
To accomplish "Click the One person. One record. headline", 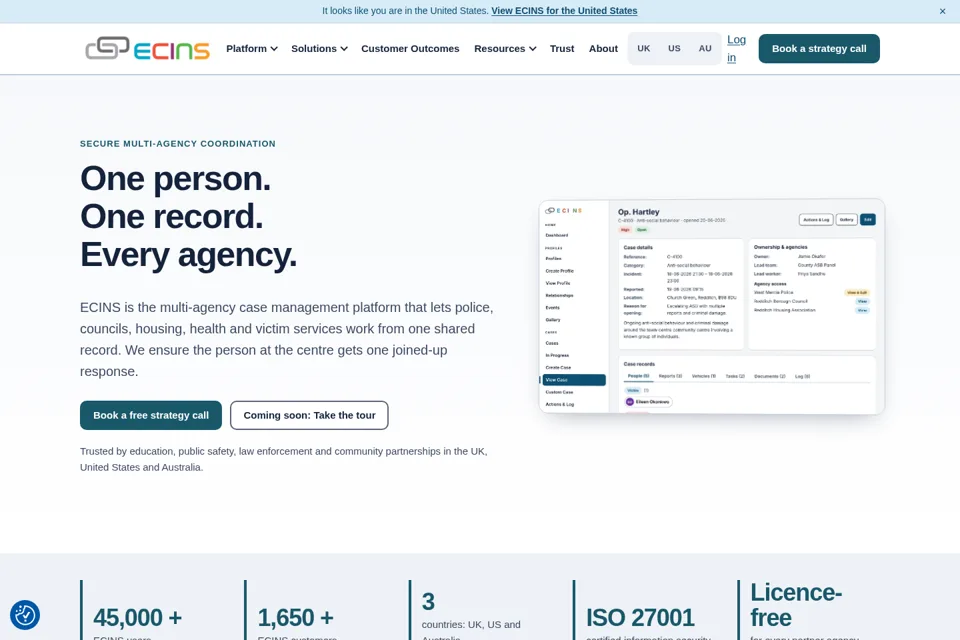I will (x=188, y=217).
